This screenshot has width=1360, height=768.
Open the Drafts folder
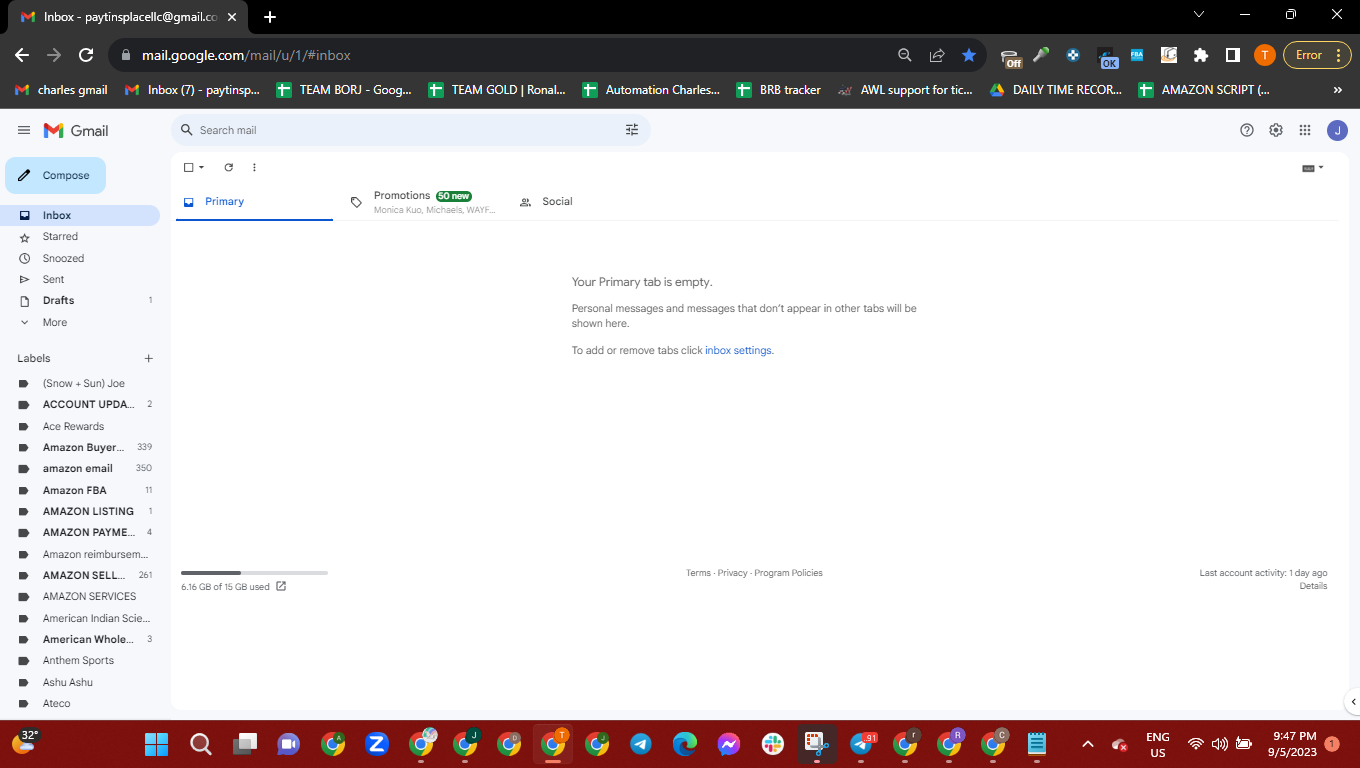coord(80,300)
